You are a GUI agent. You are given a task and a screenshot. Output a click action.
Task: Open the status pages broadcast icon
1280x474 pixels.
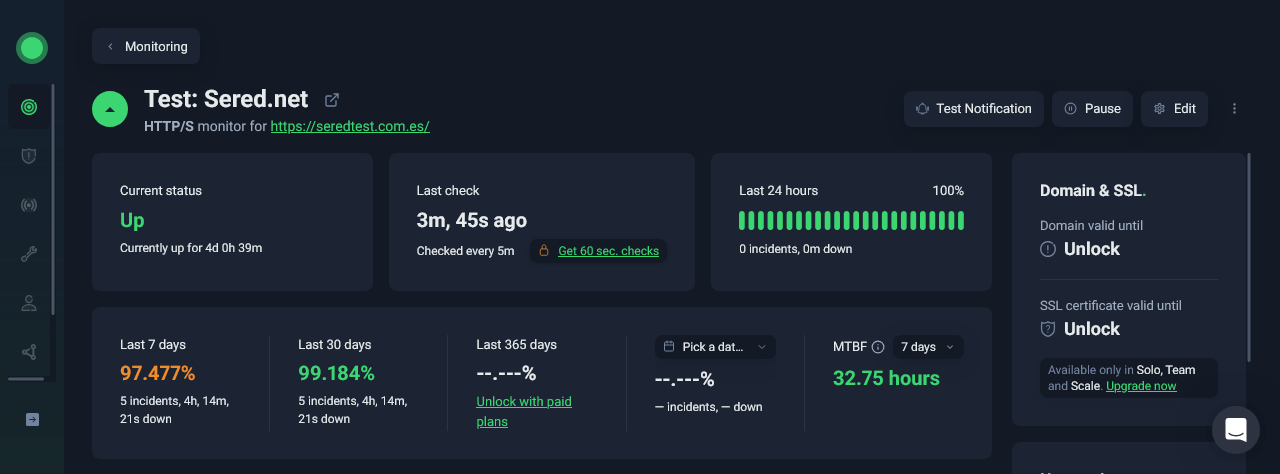click(29, 205)
